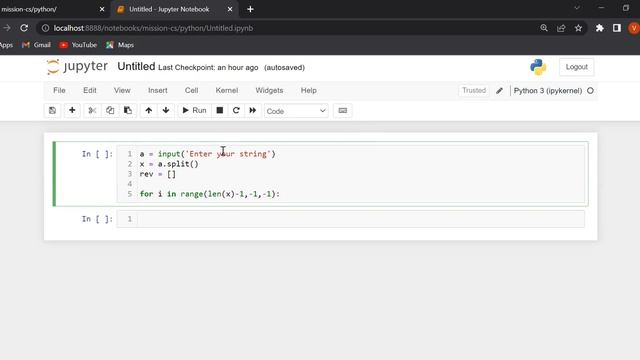640x360 pixels.
Task: Open the tab search chevron
Action: click(577, 8)
